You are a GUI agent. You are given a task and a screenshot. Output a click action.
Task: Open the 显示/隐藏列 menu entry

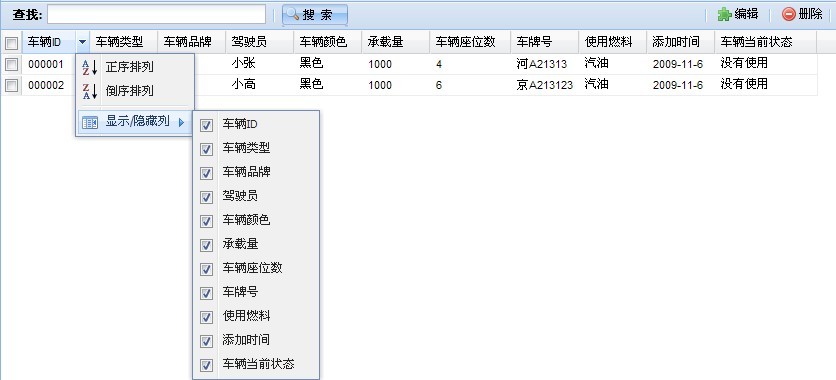(x=135, y=122)
